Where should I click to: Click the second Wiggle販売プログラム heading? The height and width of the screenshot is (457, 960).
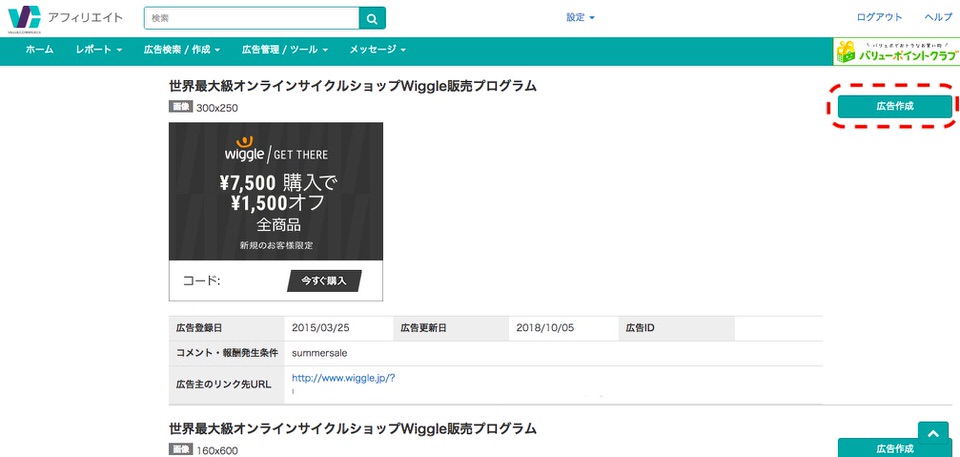point(353,428)
